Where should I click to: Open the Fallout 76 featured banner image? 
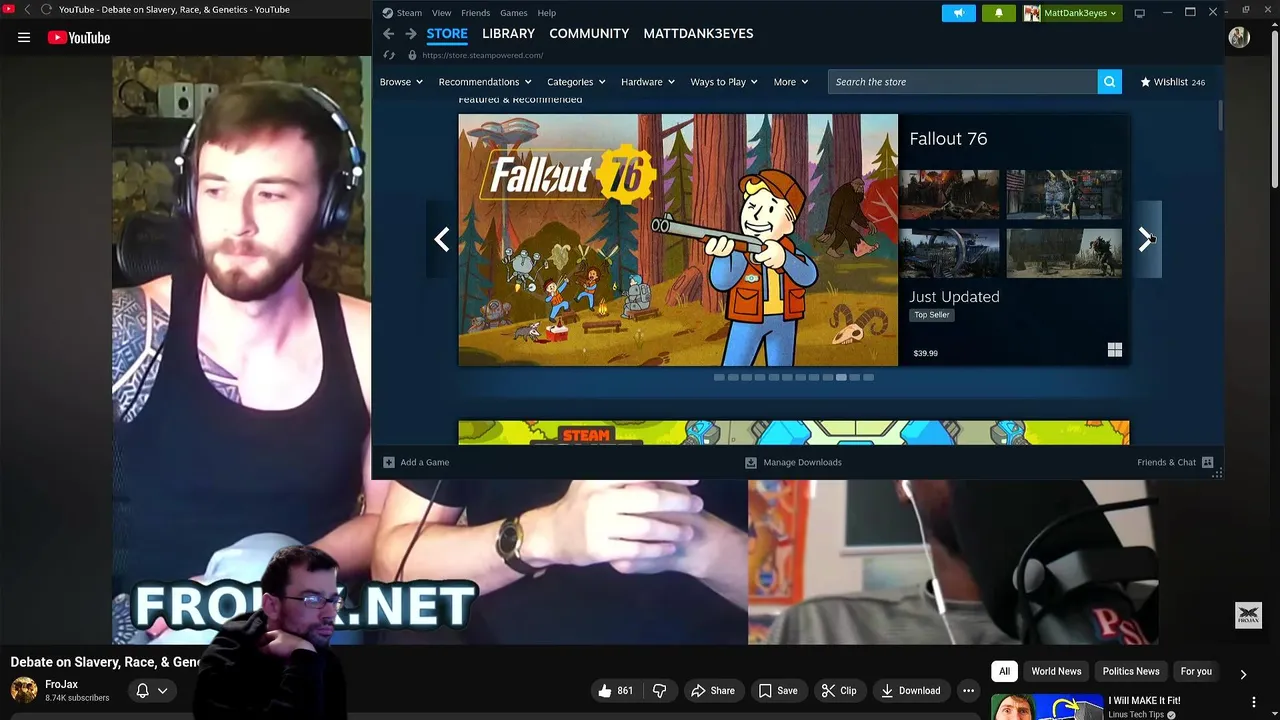click(678, 240)
